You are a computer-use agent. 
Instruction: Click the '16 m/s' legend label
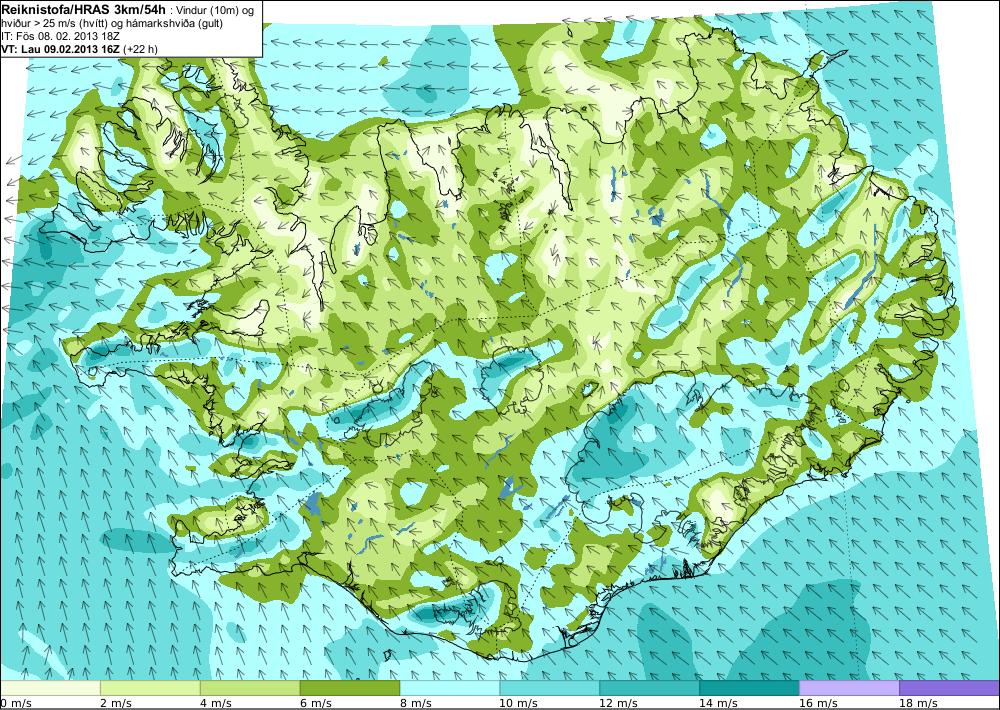818,703
